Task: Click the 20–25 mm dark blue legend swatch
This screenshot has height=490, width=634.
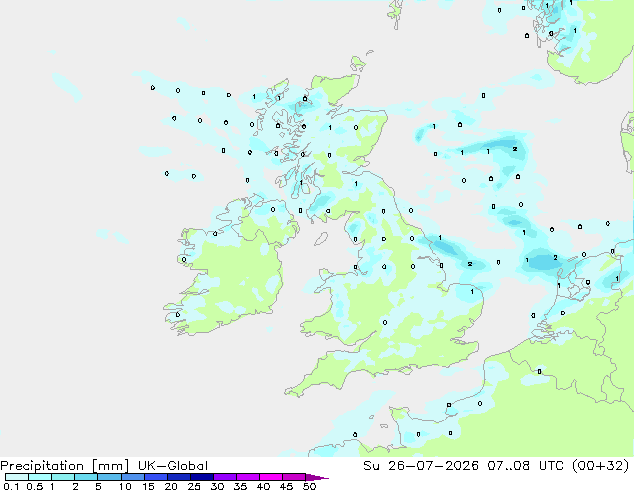Action: tap(178, 477)
